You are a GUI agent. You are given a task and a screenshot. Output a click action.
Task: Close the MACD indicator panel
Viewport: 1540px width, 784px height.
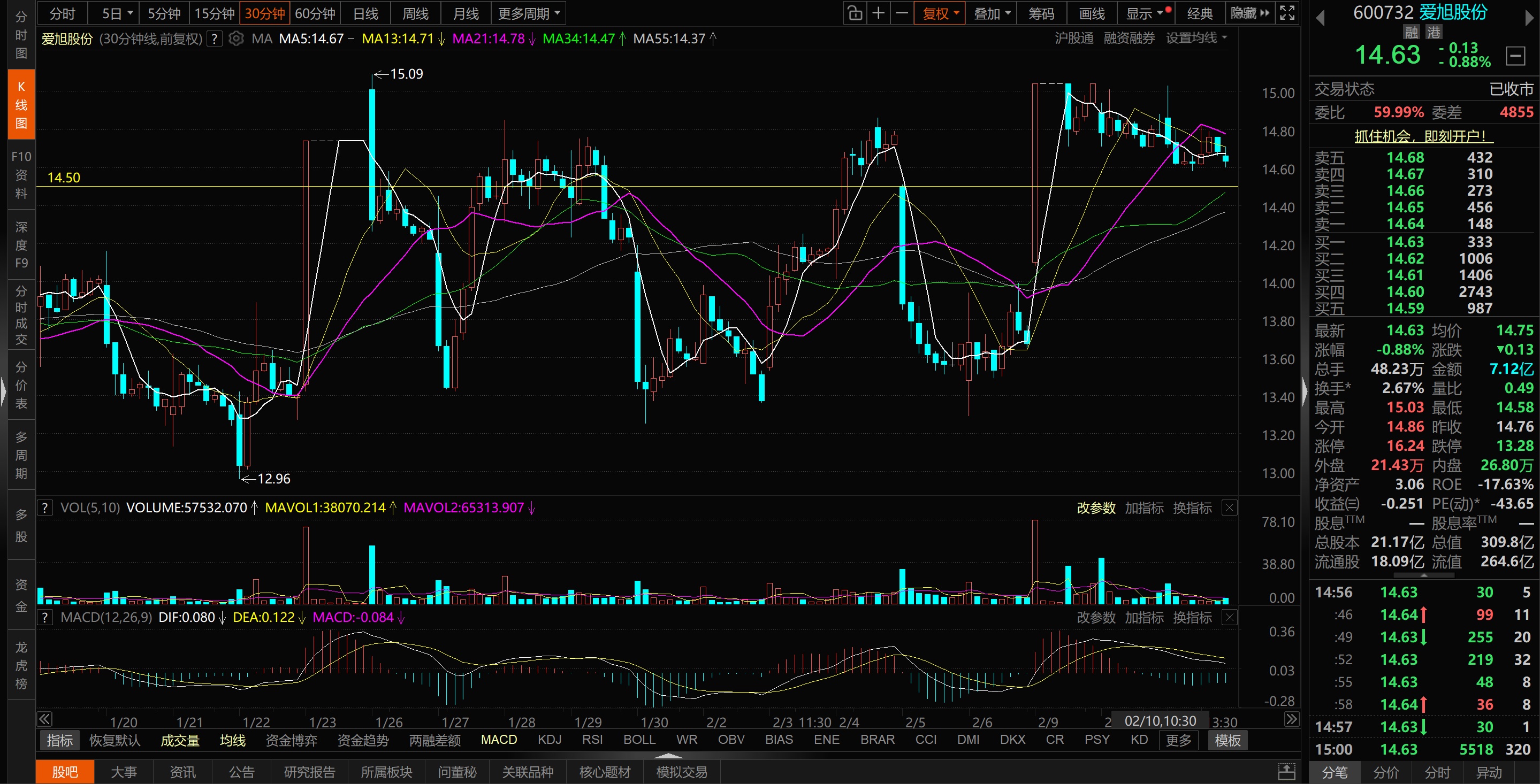[x=1229, y=617]
